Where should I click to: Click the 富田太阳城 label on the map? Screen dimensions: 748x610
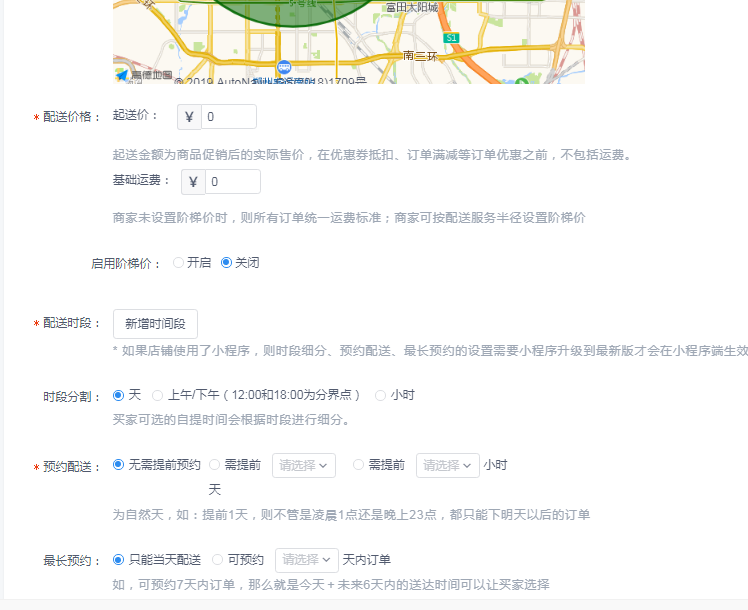coord(412,7)
